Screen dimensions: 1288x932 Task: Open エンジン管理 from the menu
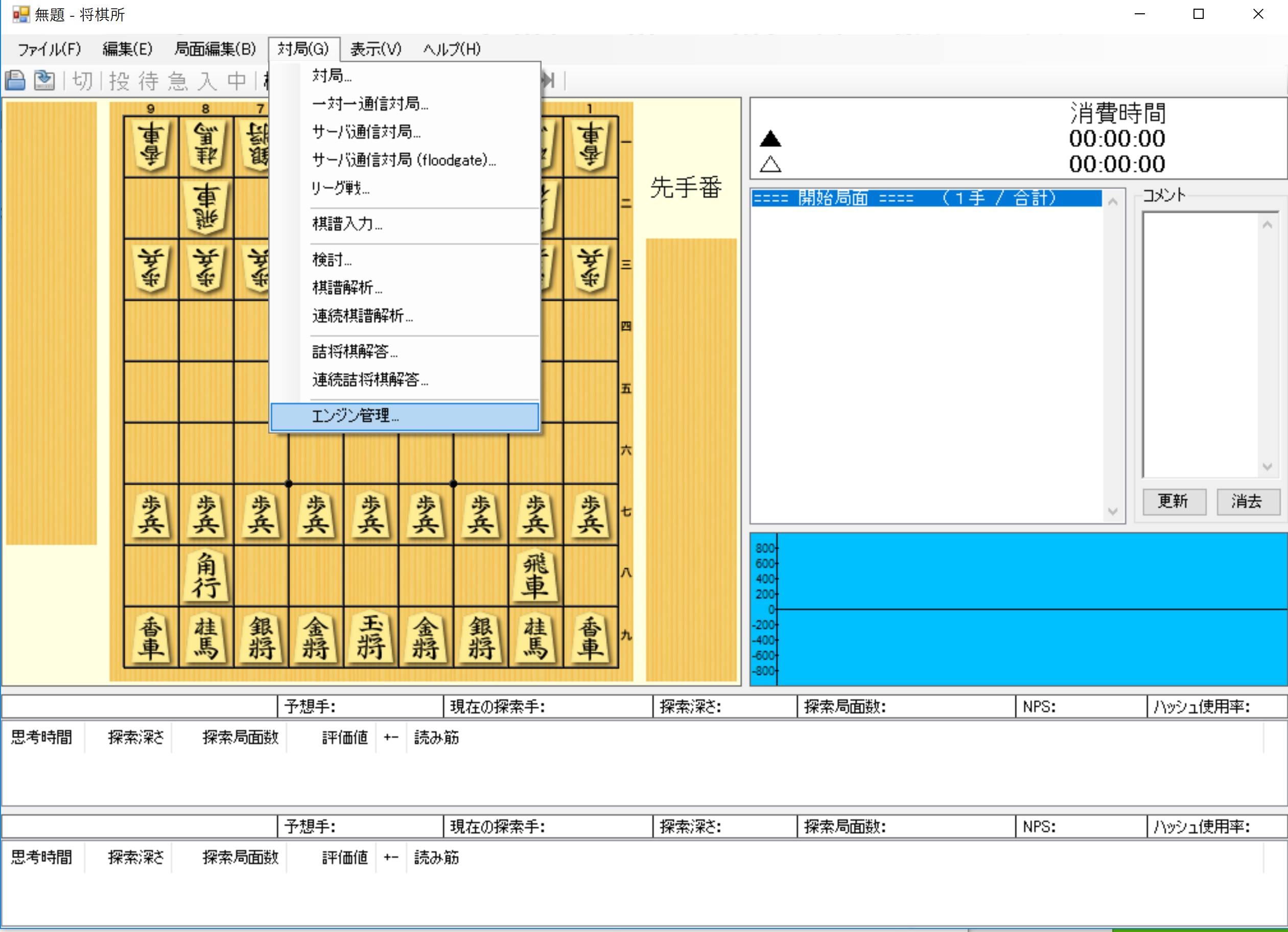pos(355,416)
